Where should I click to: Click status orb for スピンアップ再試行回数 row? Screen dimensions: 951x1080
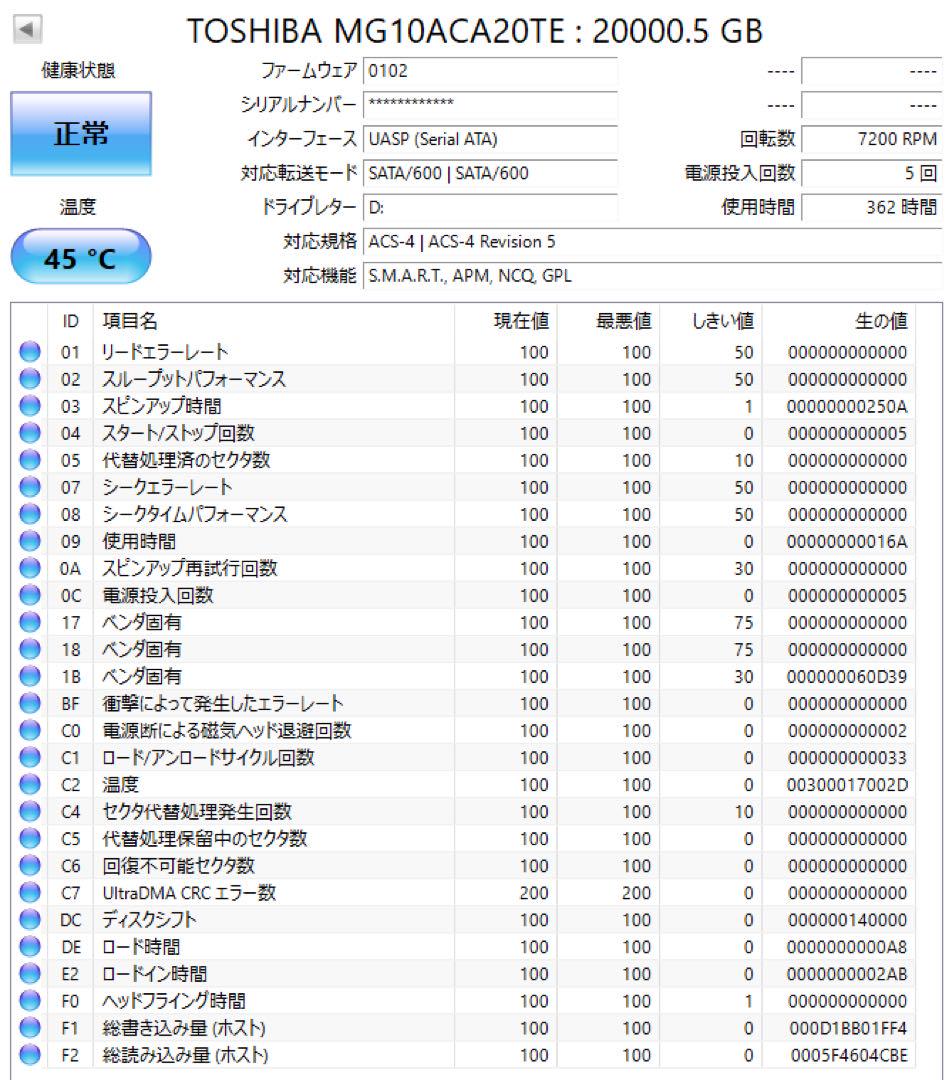point(30,568)
